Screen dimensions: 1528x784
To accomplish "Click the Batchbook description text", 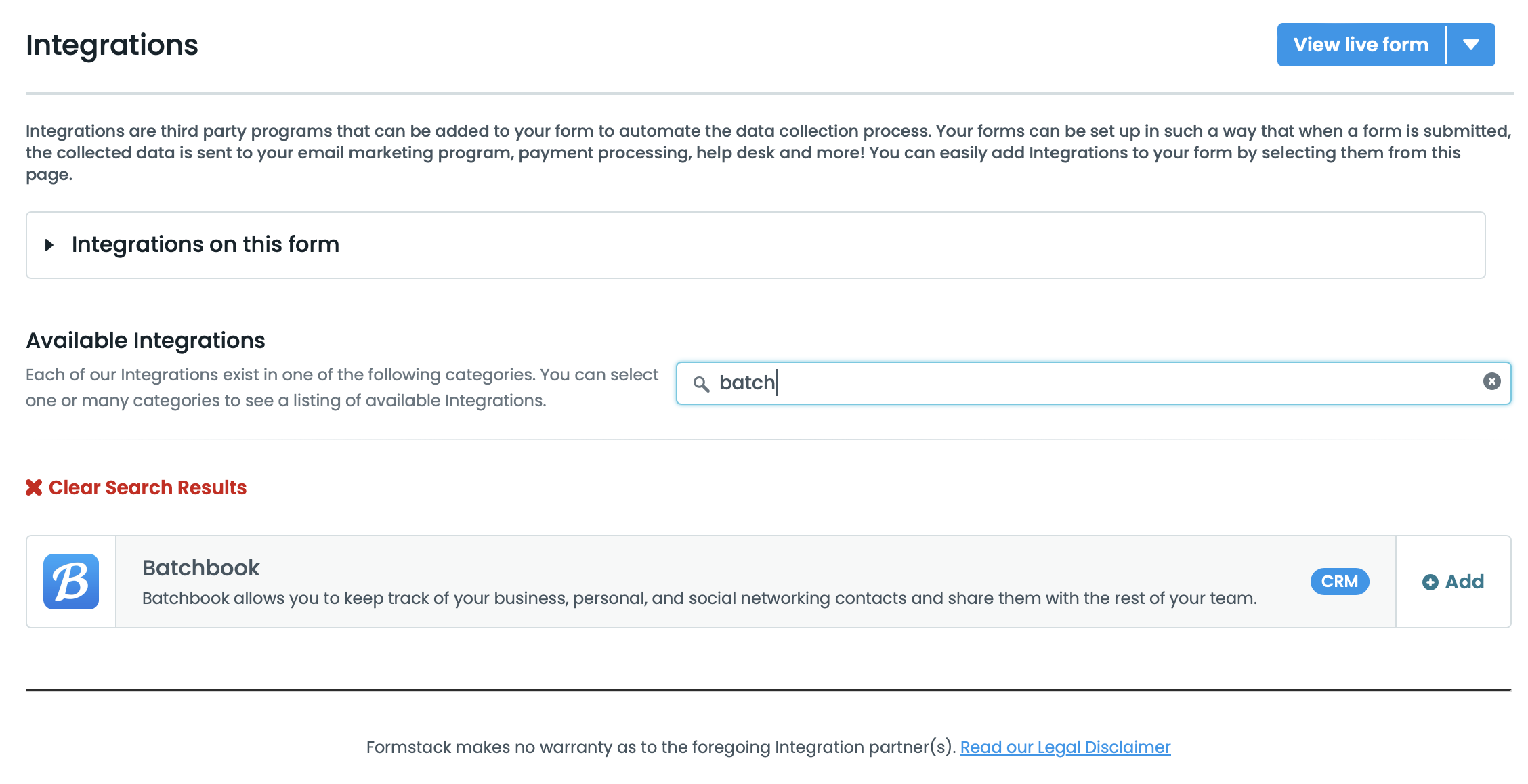I will (x=699, y=598).
